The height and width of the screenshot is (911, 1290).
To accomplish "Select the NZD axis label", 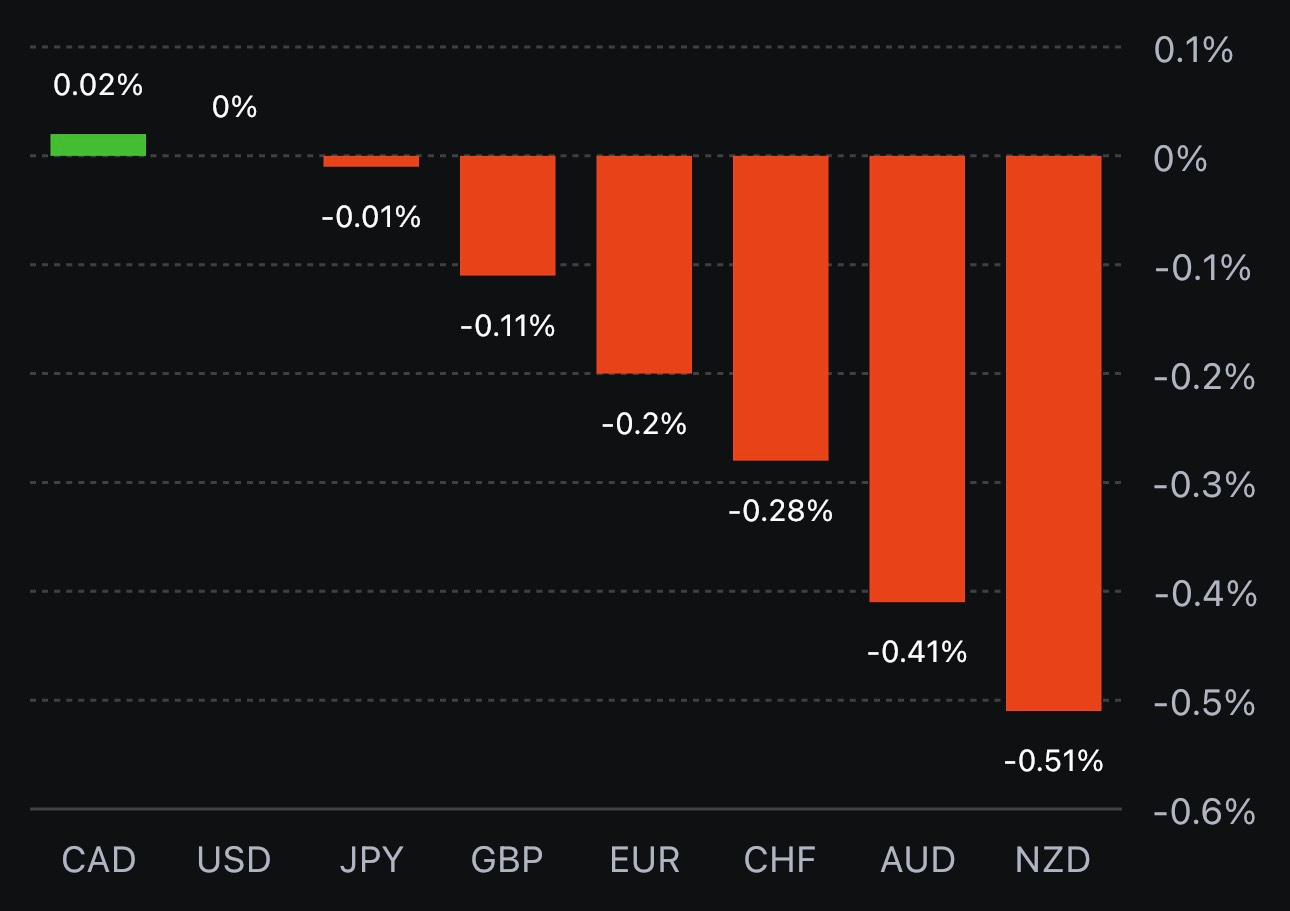I will click(x=1054, y=860).
